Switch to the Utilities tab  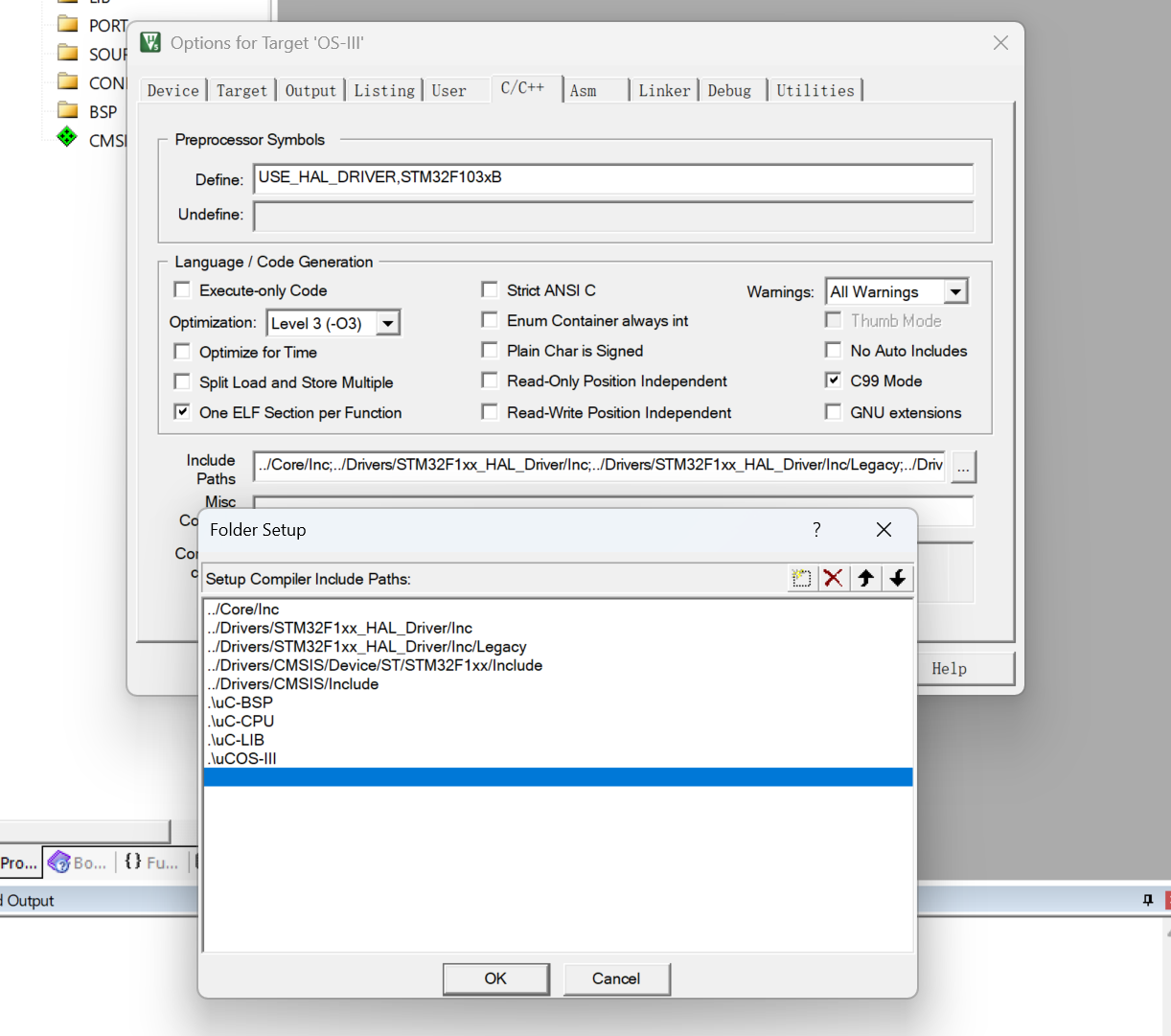pos(815,90)
